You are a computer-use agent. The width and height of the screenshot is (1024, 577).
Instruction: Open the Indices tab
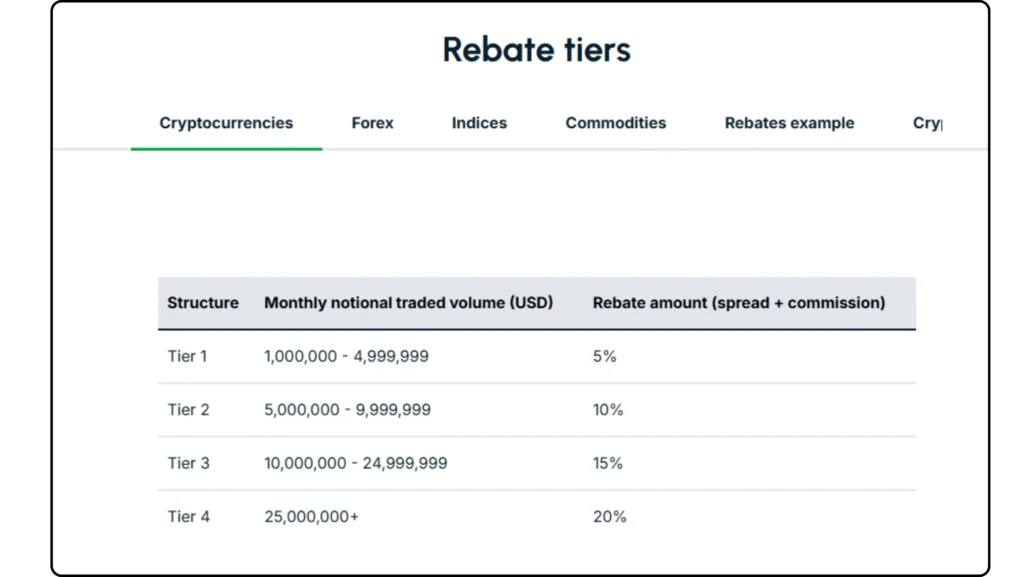(x=479, y=123)
